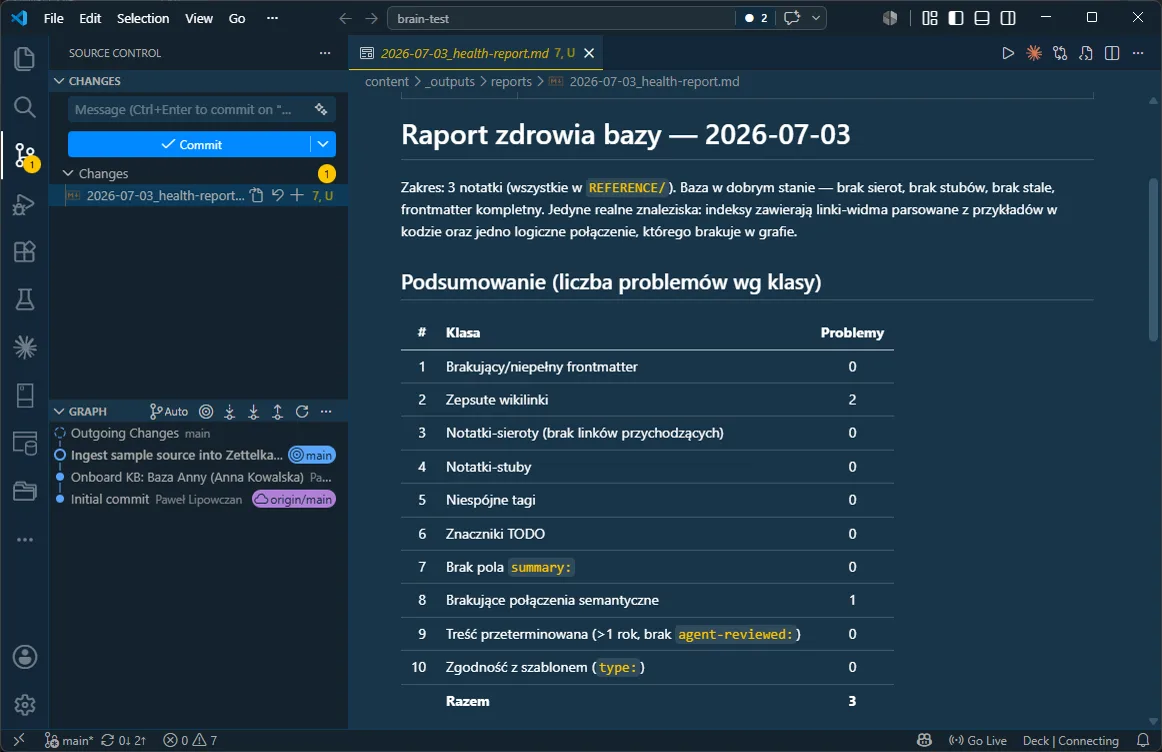The image size is (1162, 752).
Task: Open the Extensions view
Action: (24, 252)
